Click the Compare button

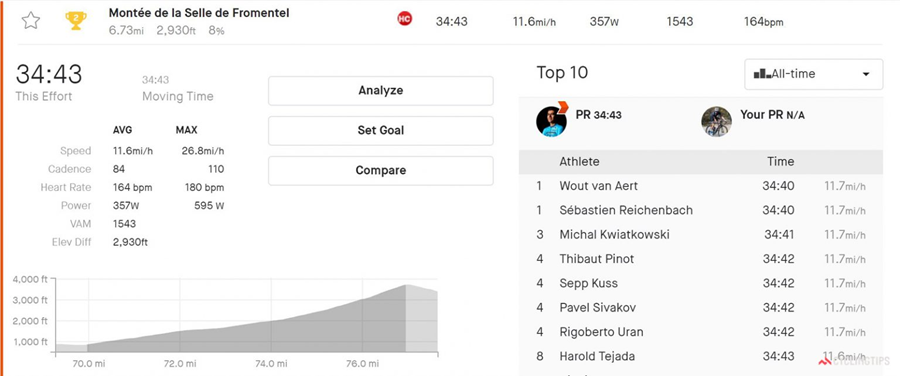pyautogui.click(x=381, y=170)
